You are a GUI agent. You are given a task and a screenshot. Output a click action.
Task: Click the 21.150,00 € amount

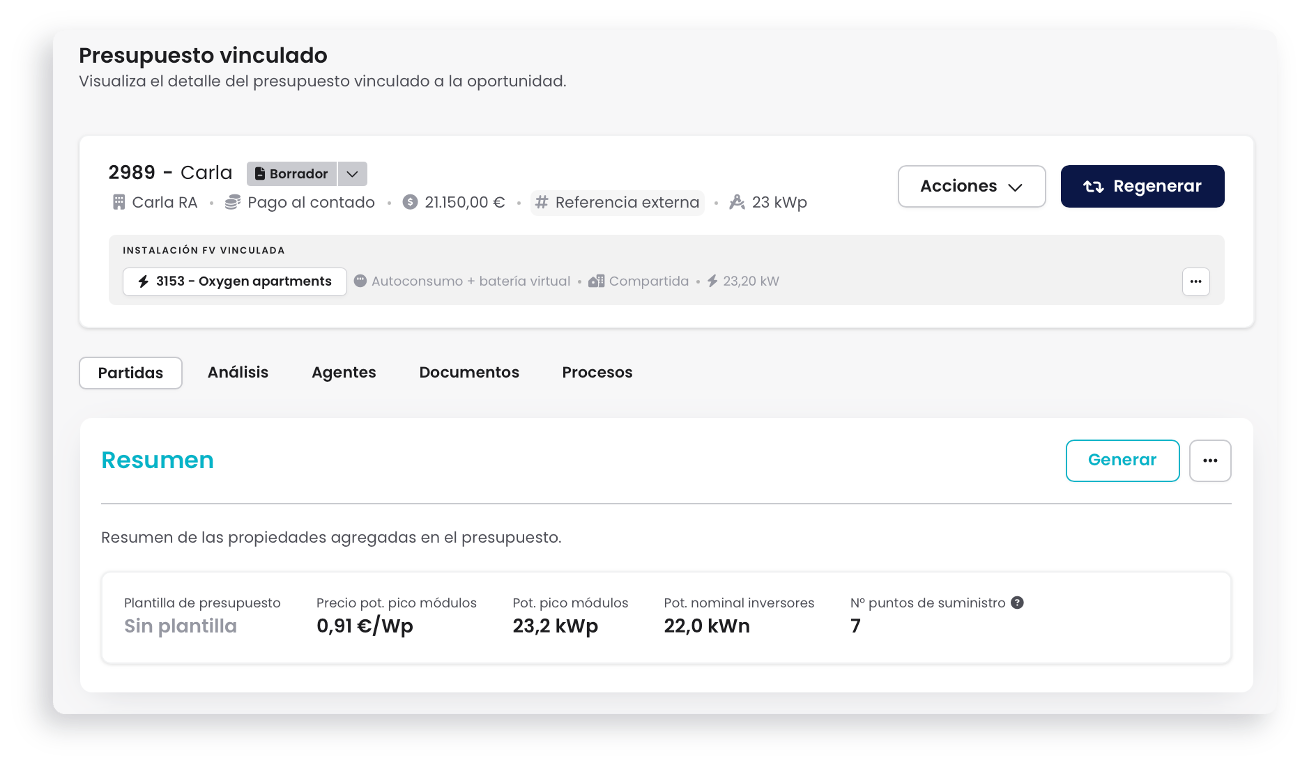(465, 202)
